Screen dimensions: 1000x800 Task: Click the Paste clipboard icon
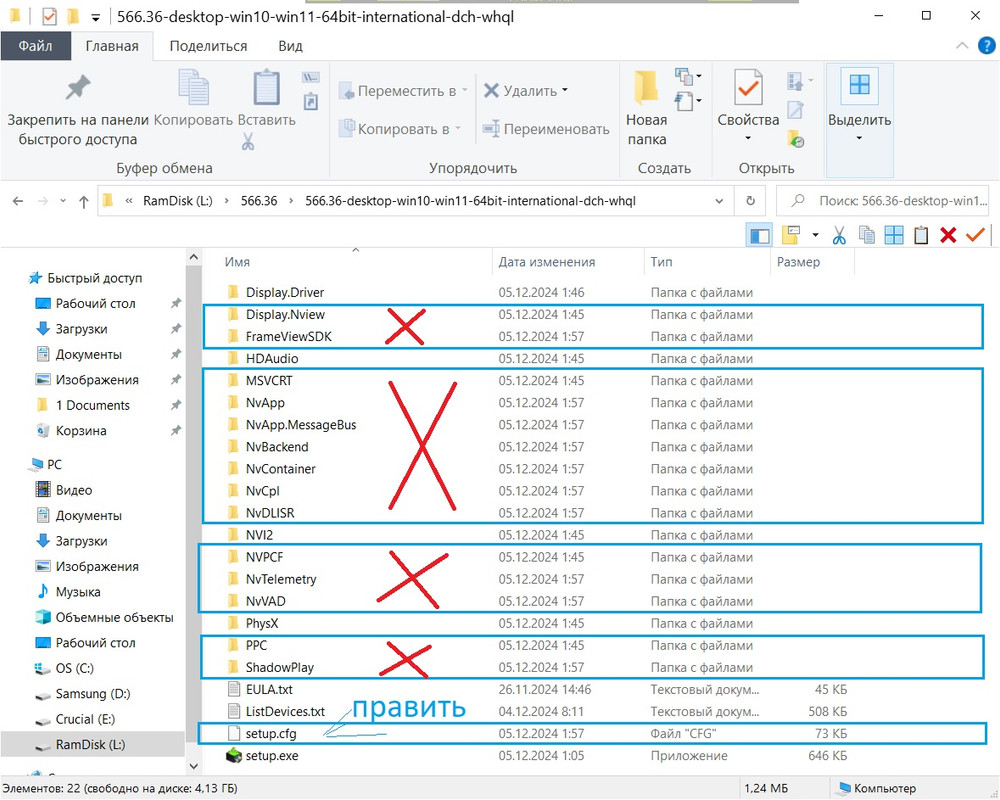(x=267, y=87)
